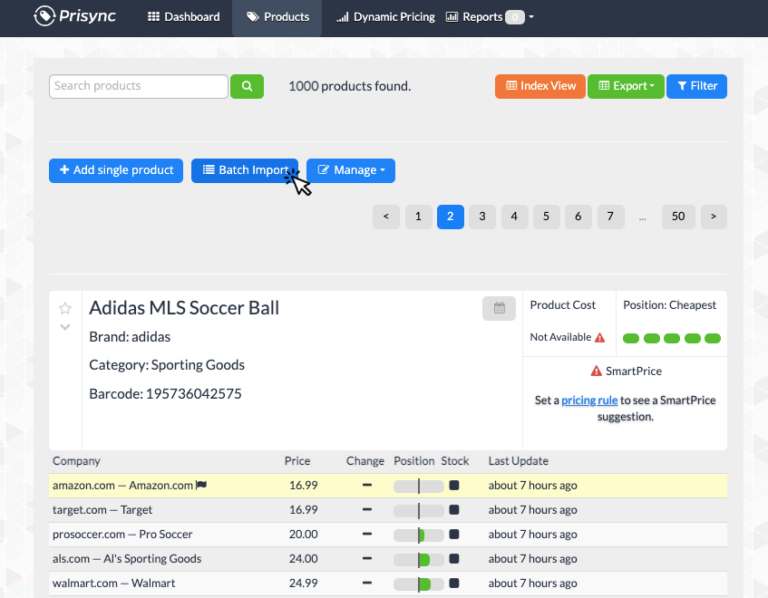Open the Manage dropdown
The height and width of the screenshot is (598, 768).
pyautogui.click(x=351, y=170)
